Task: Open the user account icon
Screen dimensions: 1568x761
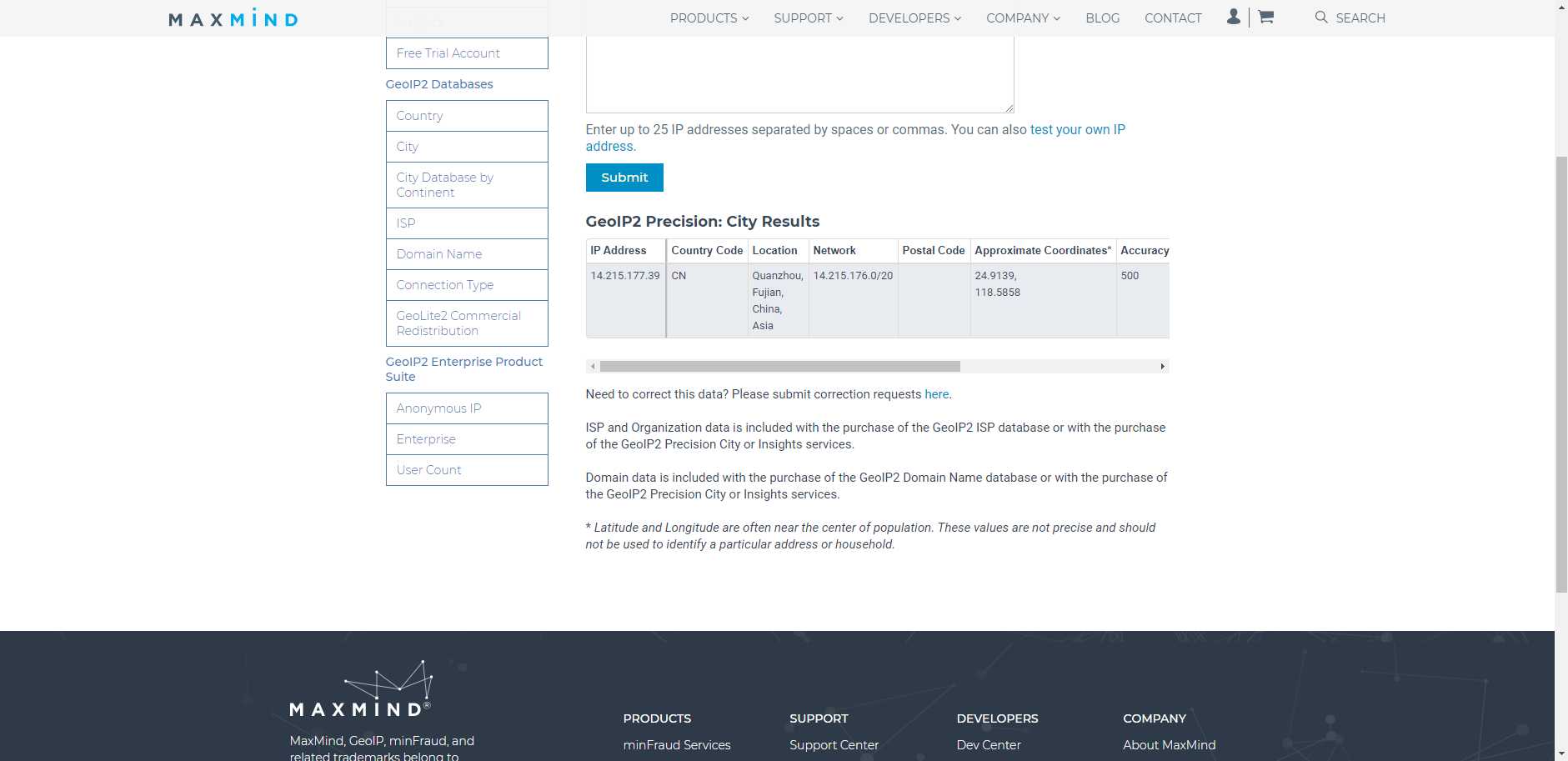Action: click(x=1234, y=17)
